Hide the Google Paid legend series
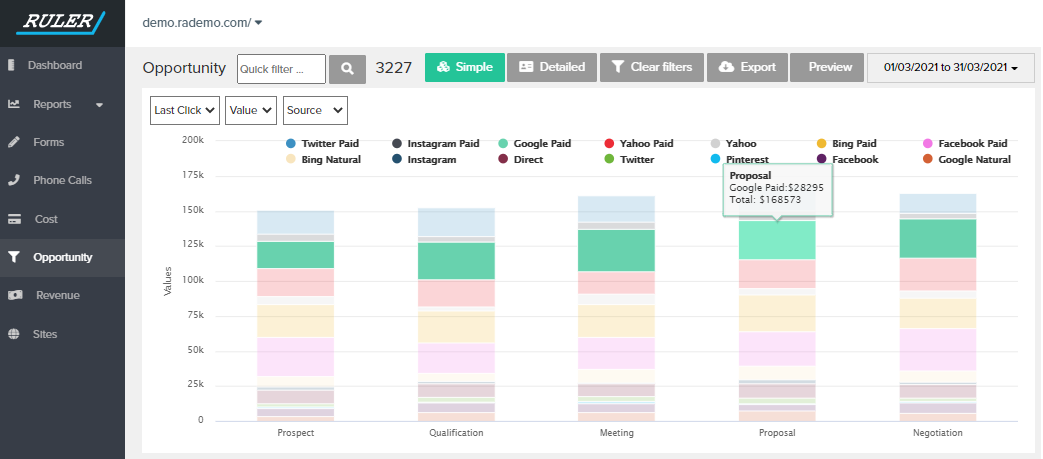Image resolution: width=1043 pixels, height=459 pixels. pyautogui.click(x=541, y=144)
